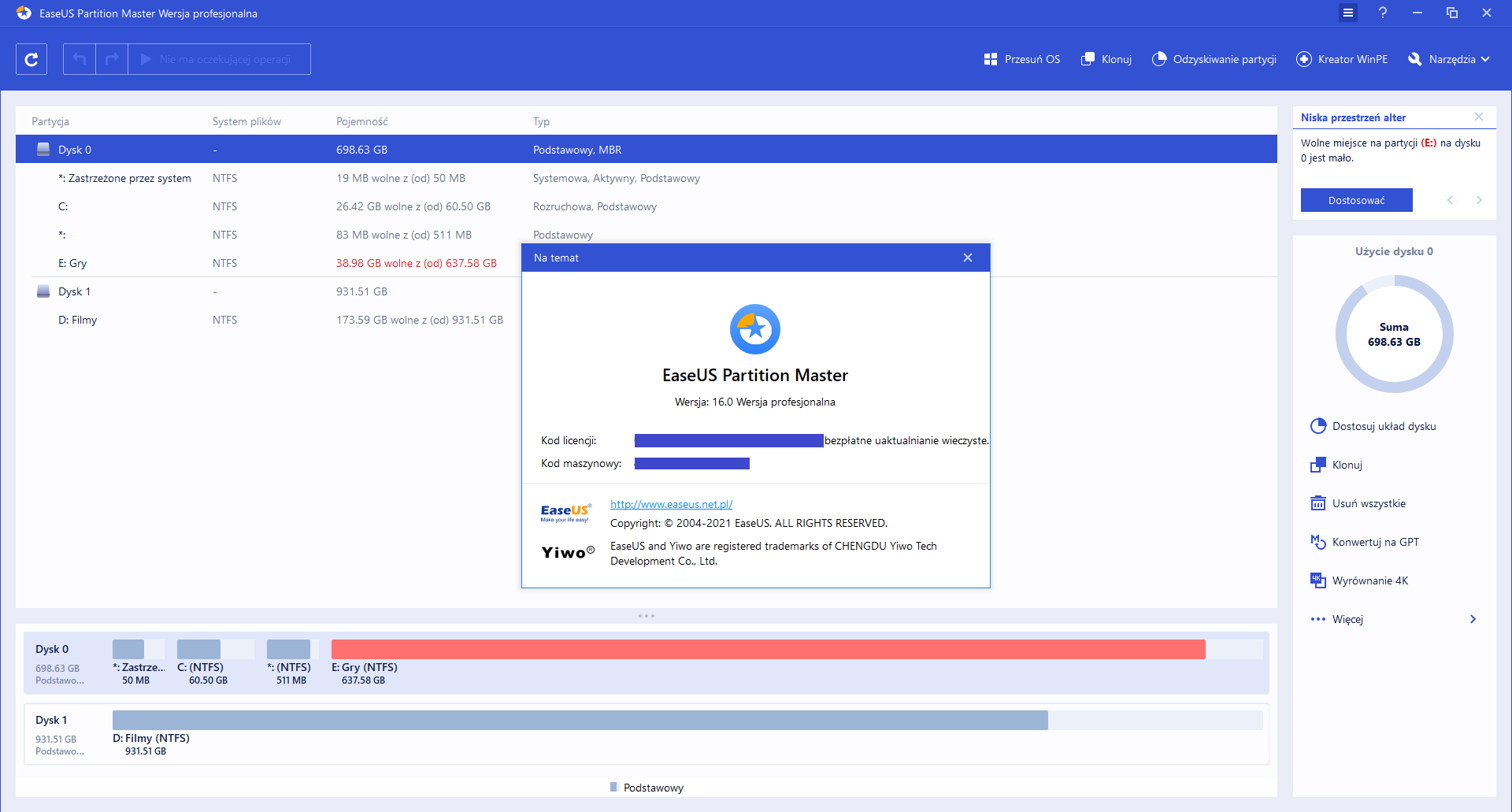Click the Dostosować button
The width and height of the screenshot is (1512, 812).
click(1356, 200)
